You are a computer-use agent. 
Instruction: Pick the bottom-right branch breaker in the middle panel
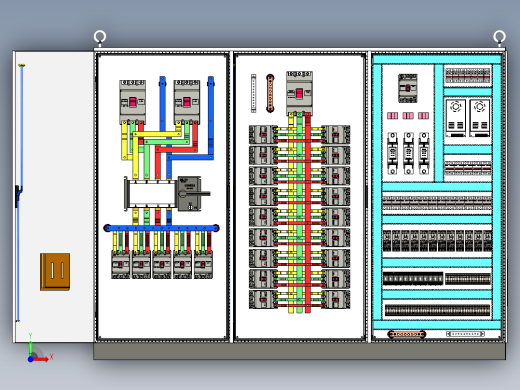point(336,299)
